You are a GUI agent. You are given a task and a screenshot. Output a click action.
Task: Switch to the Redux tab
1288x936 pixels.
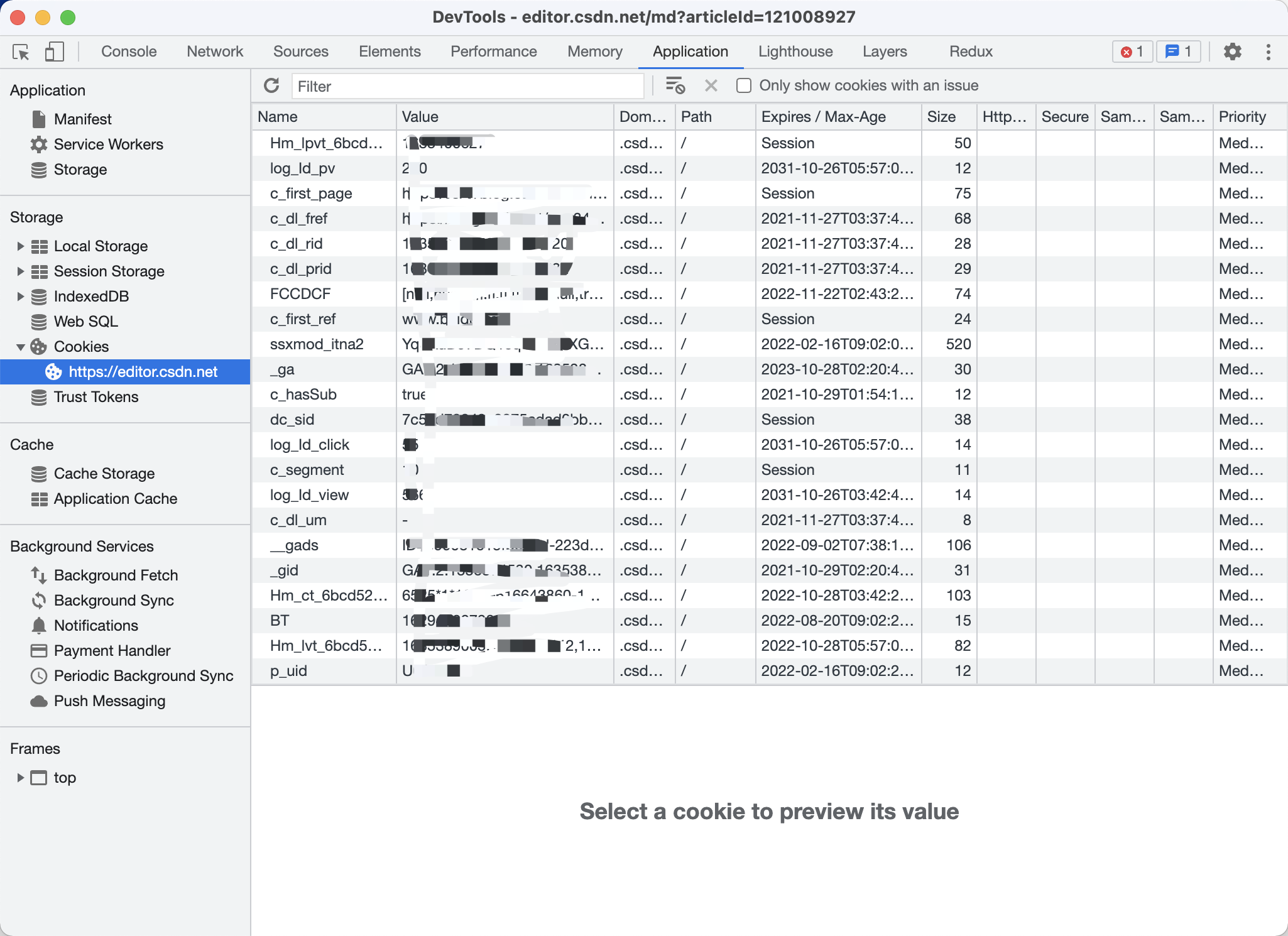point(971,52)
